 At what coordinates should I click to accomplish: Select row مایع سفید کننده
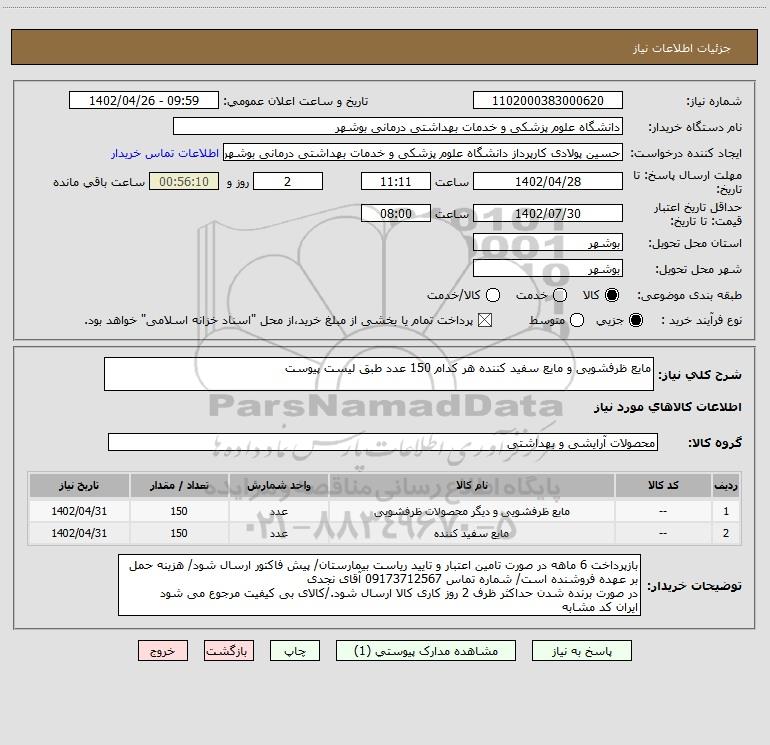coord(385,533)
